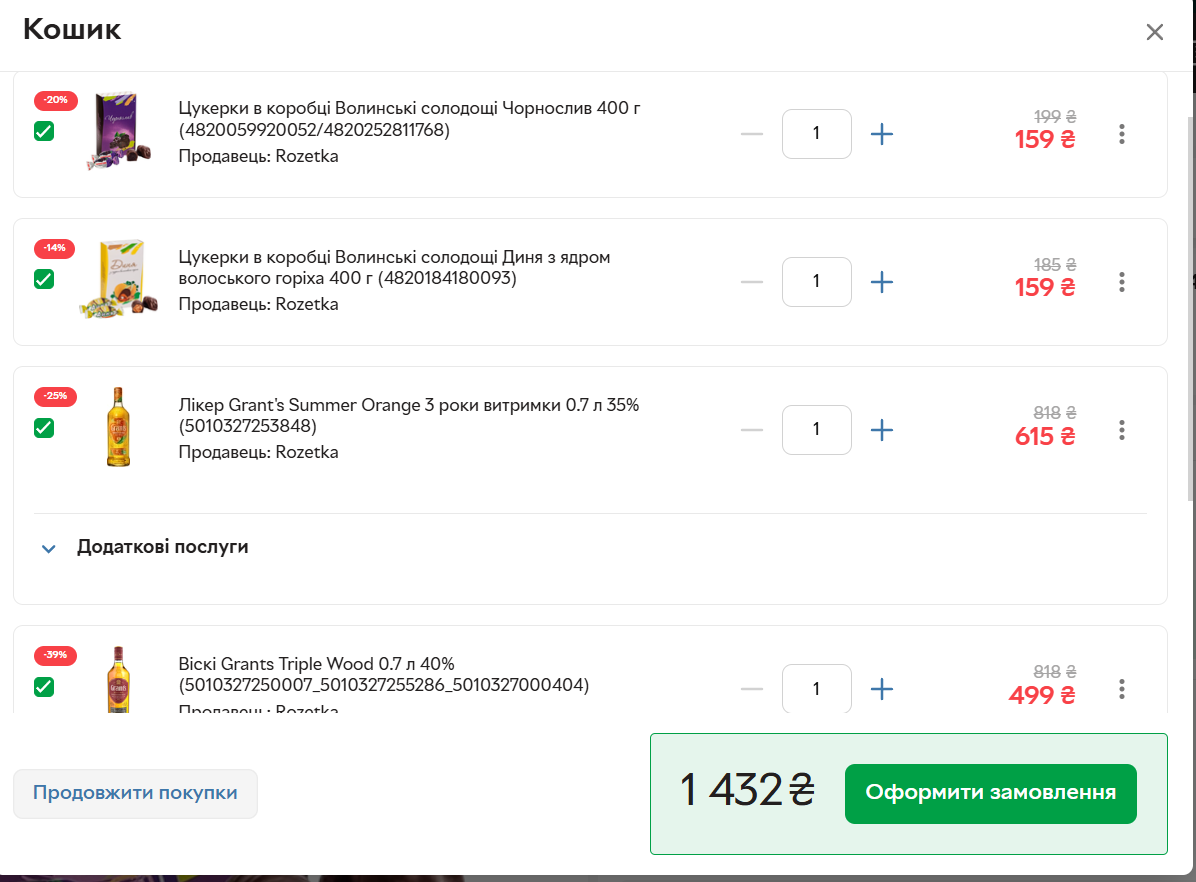The image size is (1196, 882).
Task: Deselect Grant's Summer Orange liqueur checkbox
Action: point(44,427)
